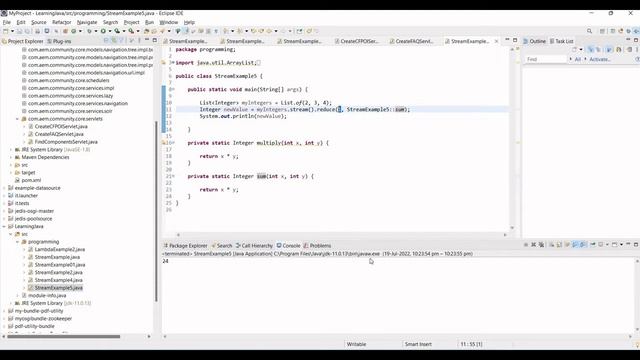Click the Project Explorer horizontal scrollbar thumb
The image size is (640, 360).
[x=63, y=337]
